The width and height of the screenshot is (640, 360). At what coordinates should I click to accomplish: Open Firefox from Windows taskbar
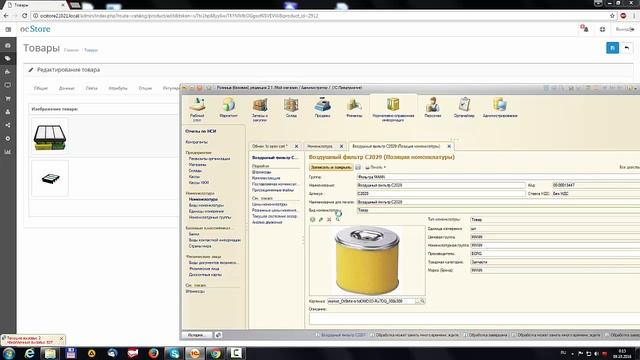click(153, 353)
